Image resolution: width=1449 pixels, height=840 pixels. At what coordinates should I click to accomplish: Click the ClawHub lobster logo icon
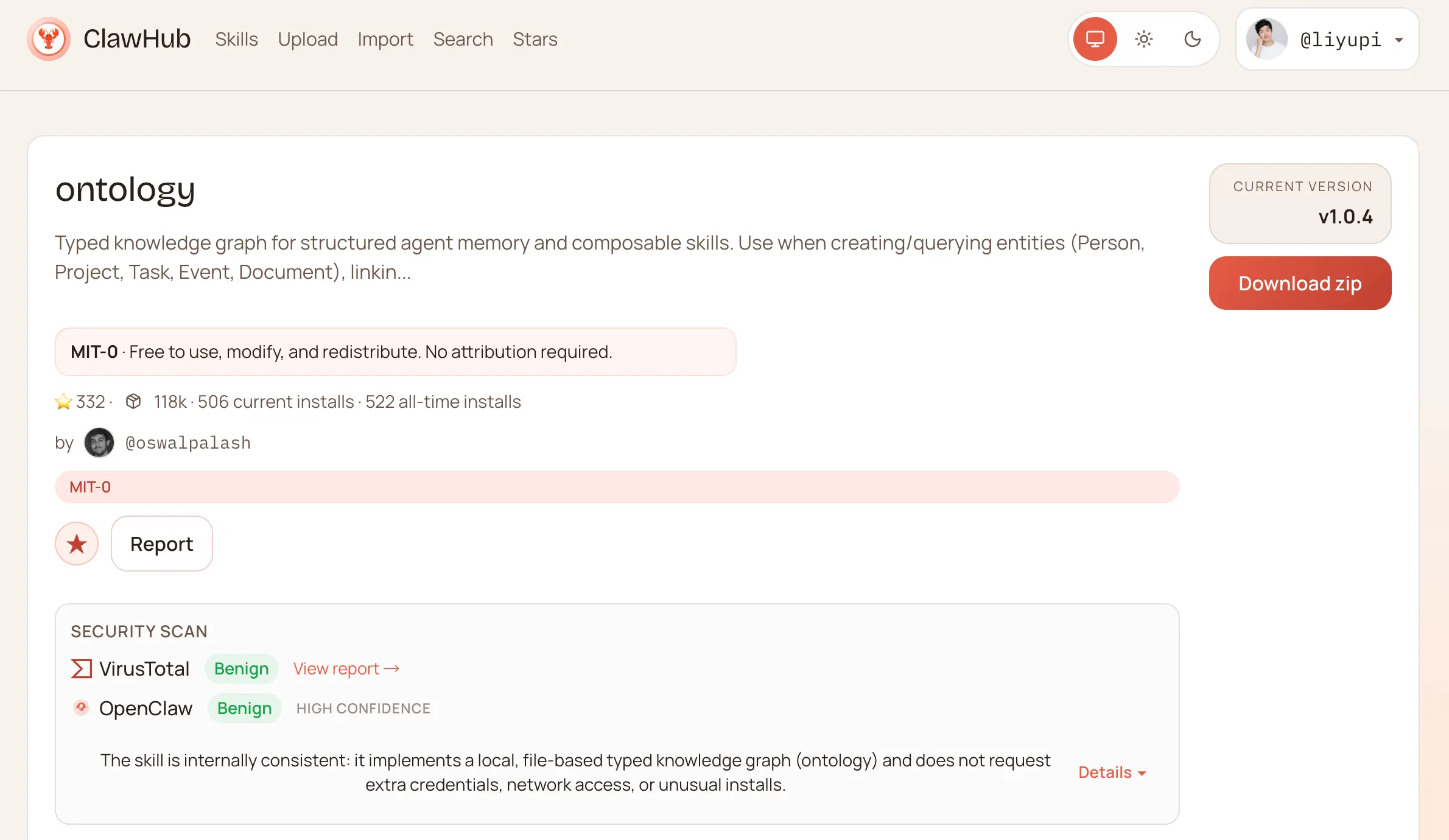[x=49, y=39]
